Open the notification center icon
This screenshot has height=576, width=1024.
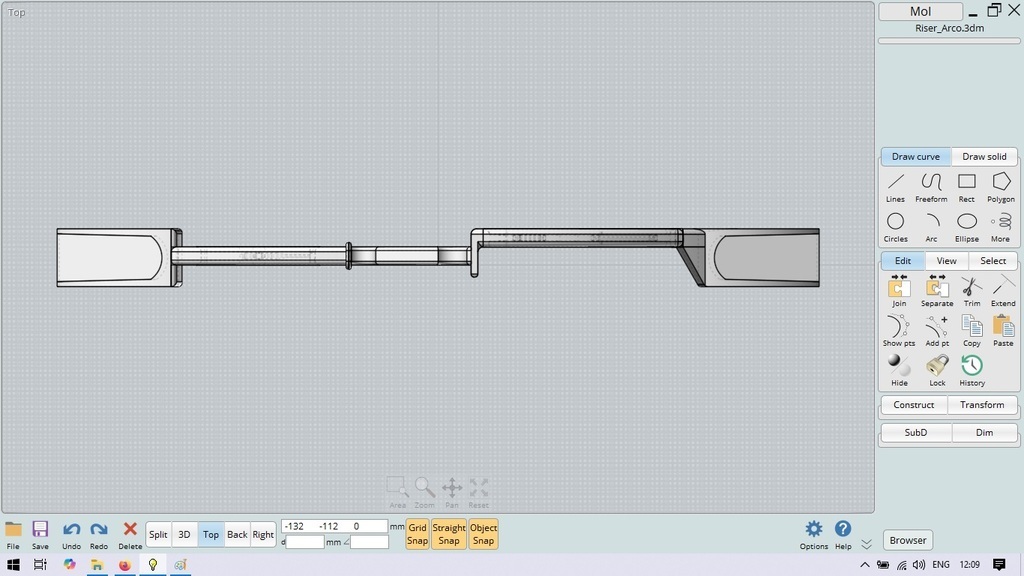pos(999,565)
